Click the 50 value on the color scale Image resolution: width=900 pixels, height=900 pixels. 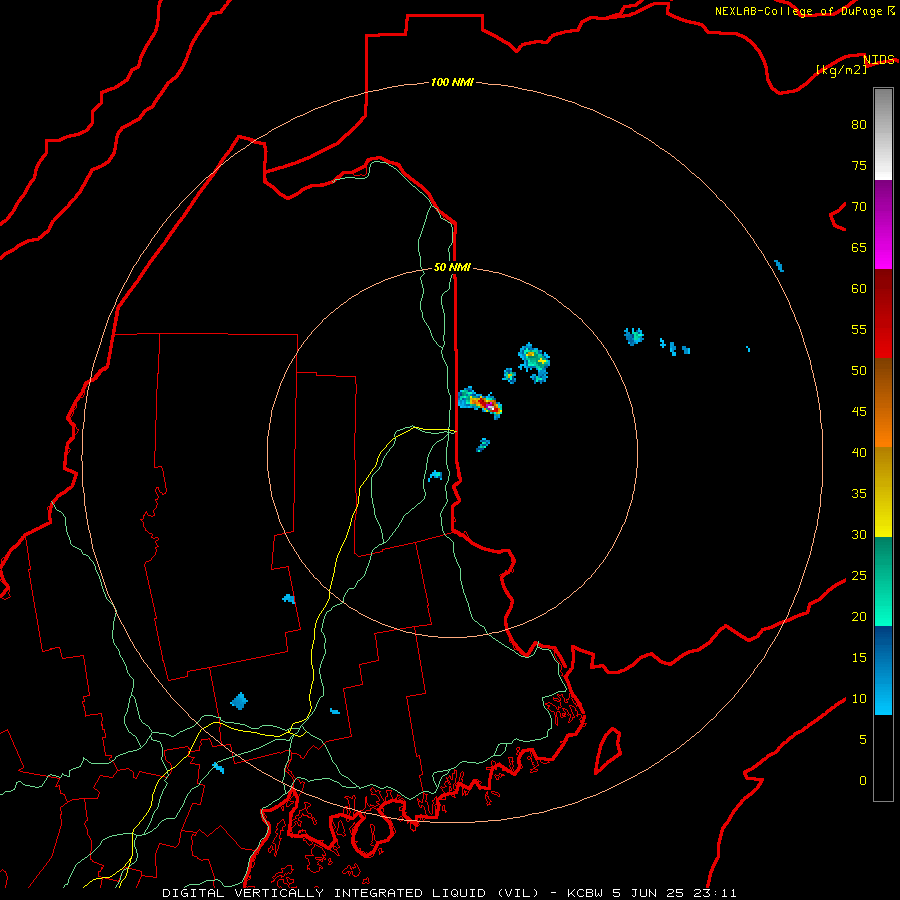(859, 370)
